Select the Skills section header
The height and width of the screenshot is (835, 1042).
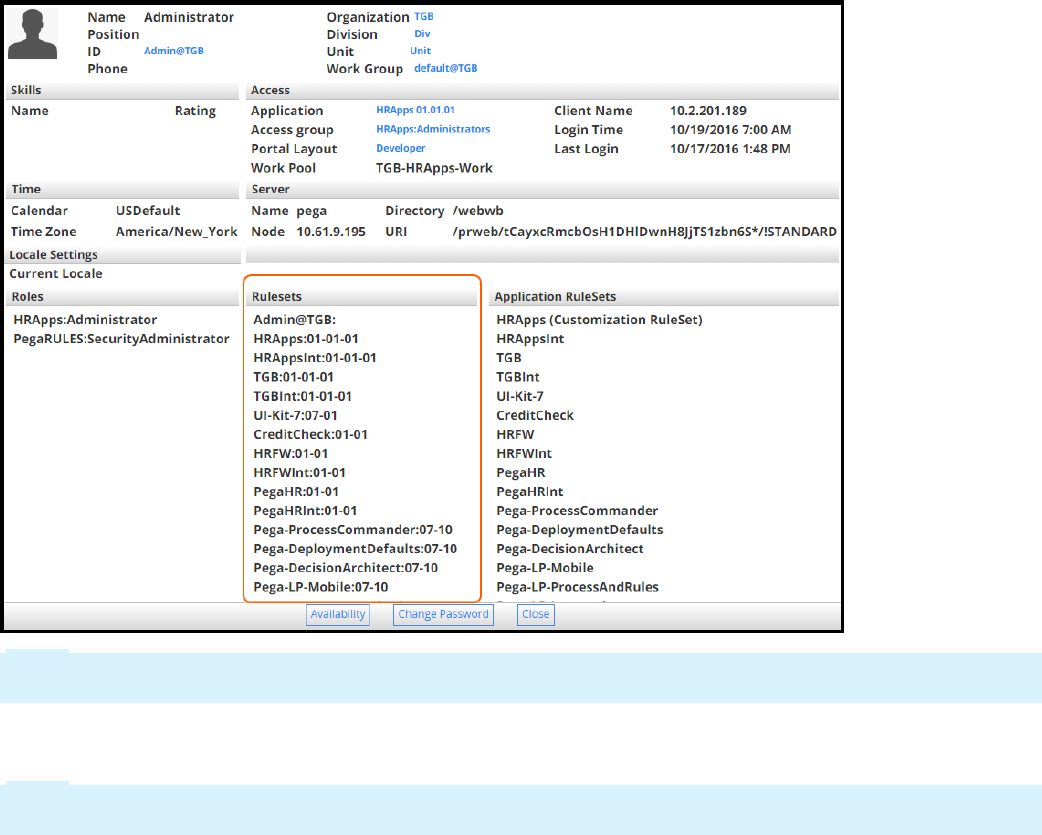122,90
